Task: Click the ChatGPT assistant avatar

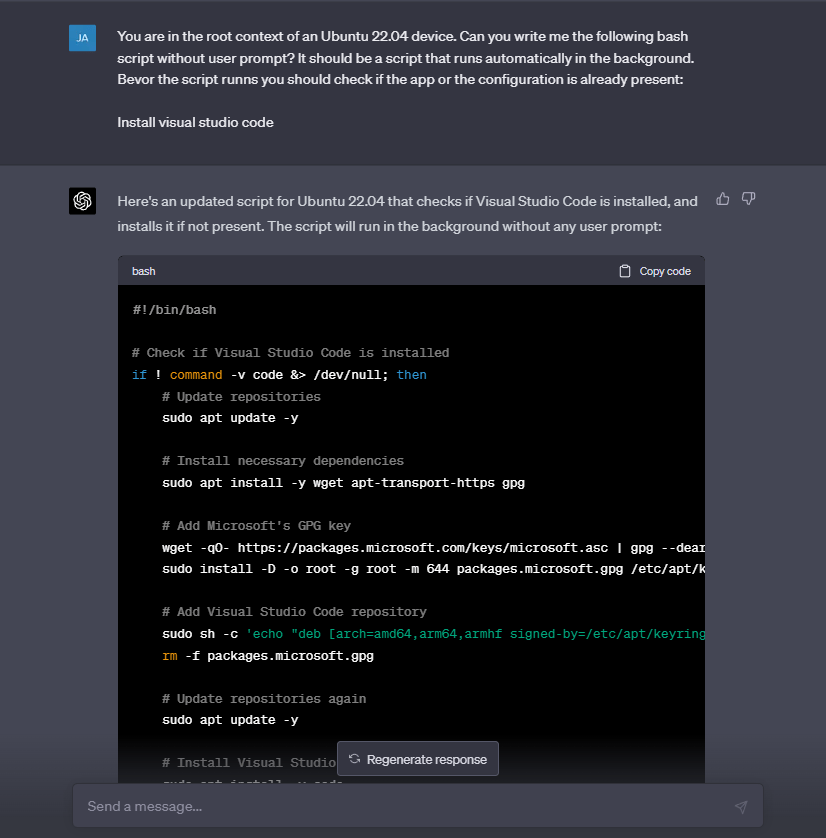Action: pos(82,200)
